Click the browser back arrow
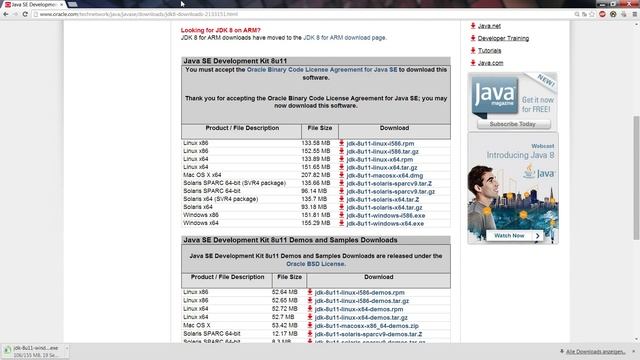Screen dimensions: 640x360 coord(6,14)
